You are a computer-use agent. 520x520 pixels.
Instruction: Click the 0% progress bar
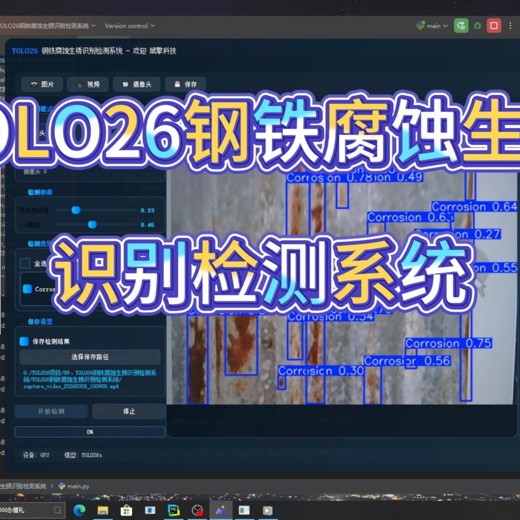90,432
